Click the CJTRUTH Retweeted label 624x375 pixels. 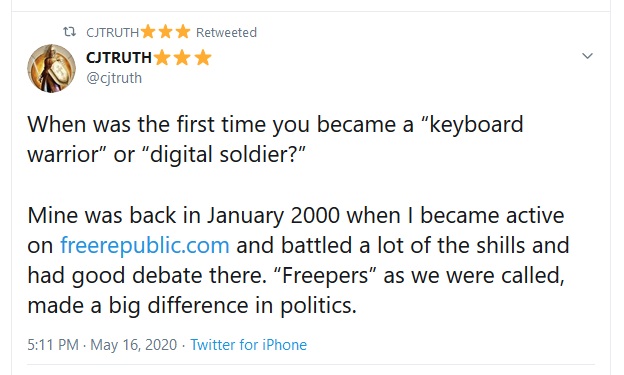click(172, 32)
